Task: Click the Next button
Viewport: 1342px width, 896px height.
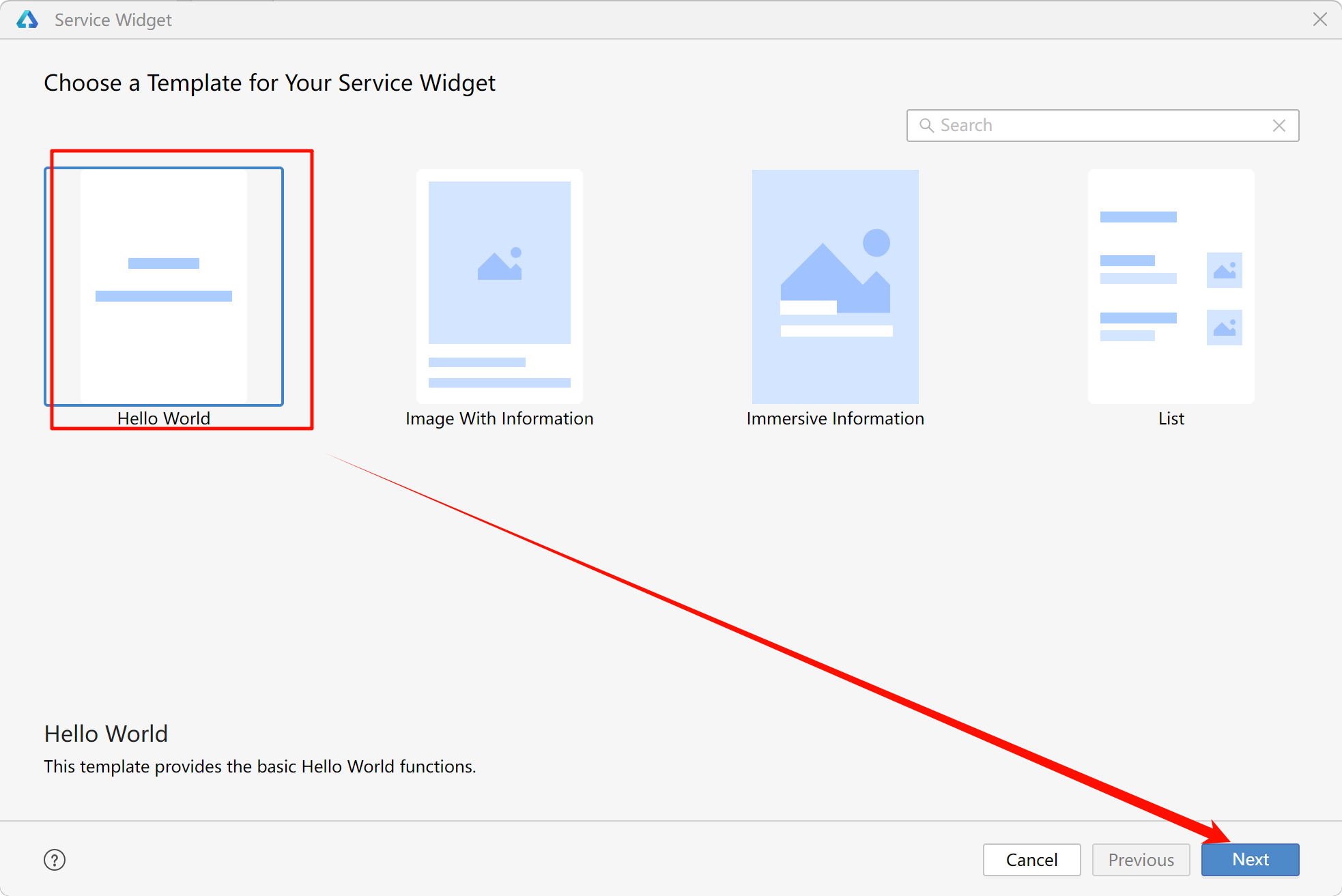Action: [x=1250, y=860]
